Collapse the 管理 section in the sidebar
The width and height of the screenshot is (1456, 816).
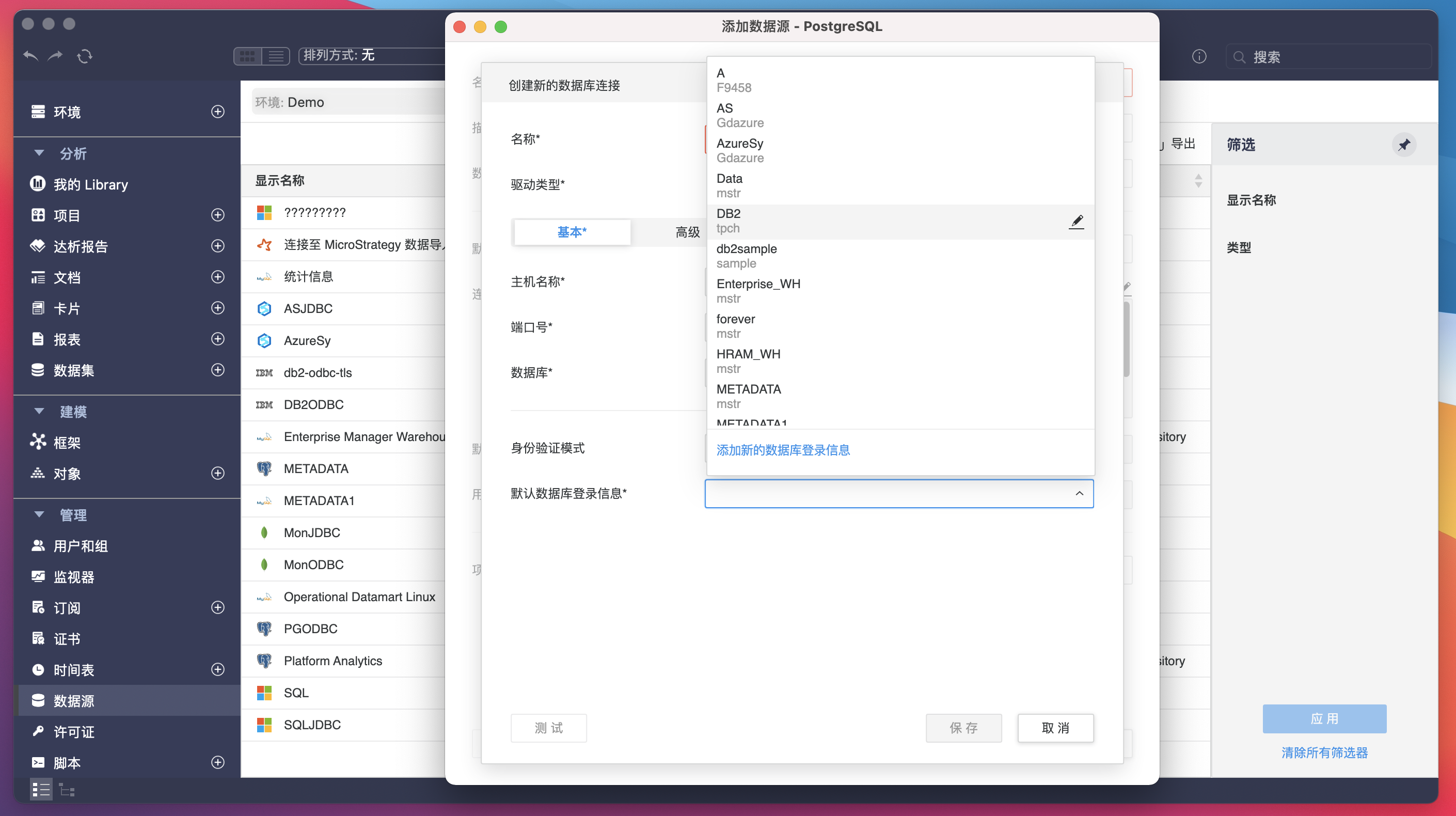(x=38, y=514)
